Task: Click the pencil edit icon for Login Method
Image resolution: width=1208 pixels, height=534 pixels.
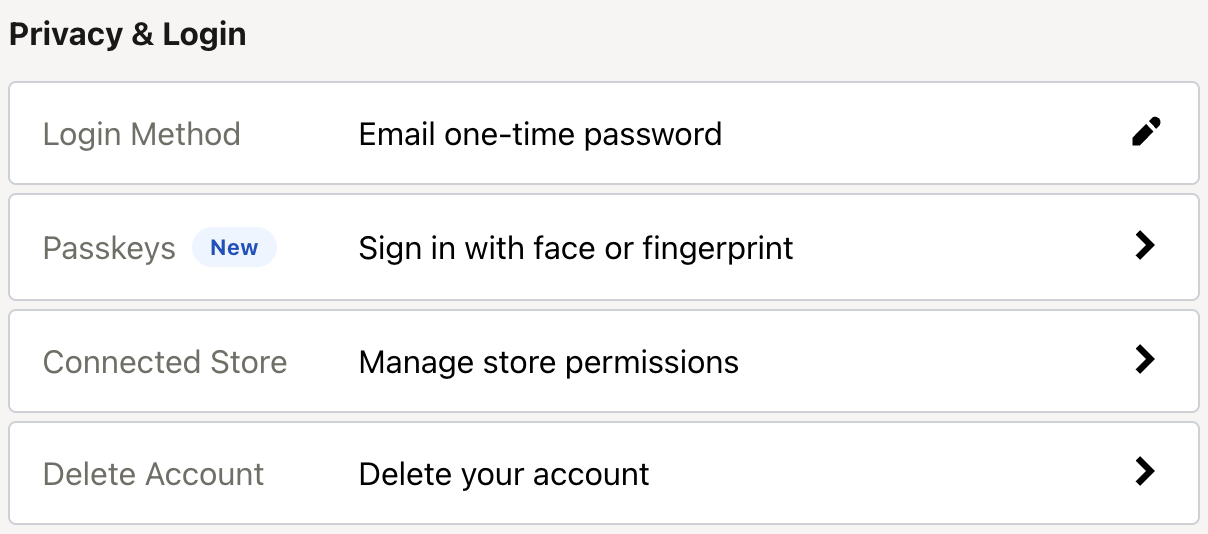Action: pos(1146,133)
